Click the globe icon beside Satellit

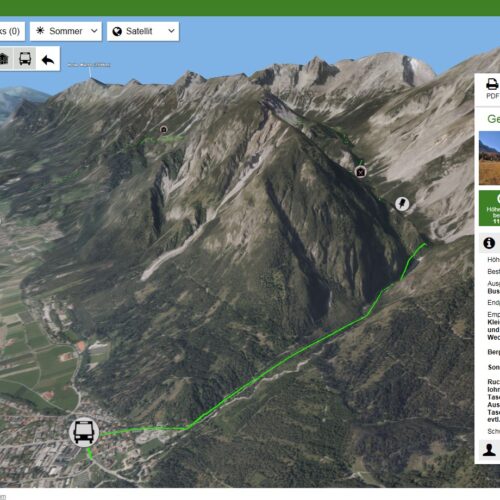(x=117, y=32)
